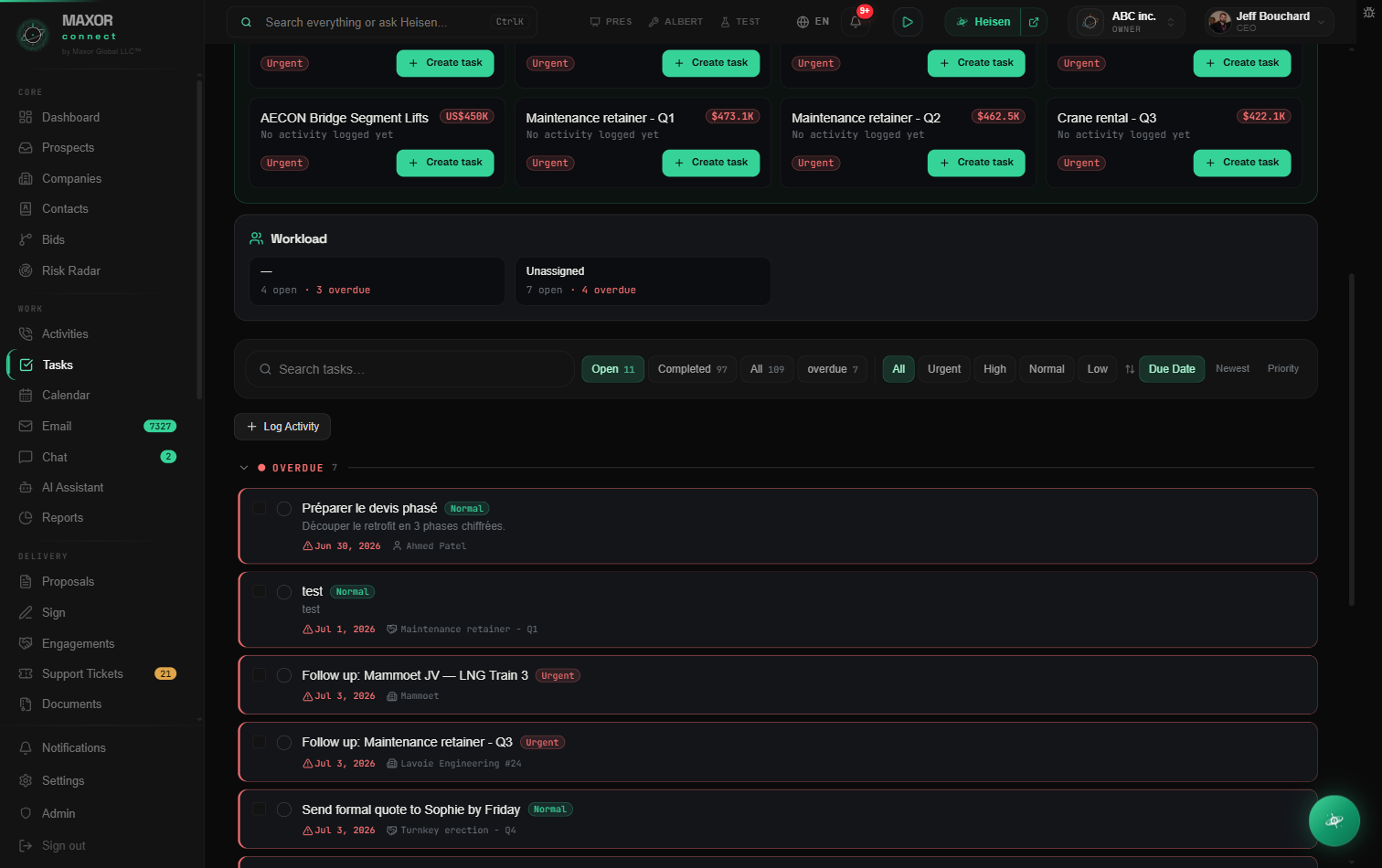Open the Admin panel
The height and width of the screenshot is (868, 1382).
[x=58, y=814]
